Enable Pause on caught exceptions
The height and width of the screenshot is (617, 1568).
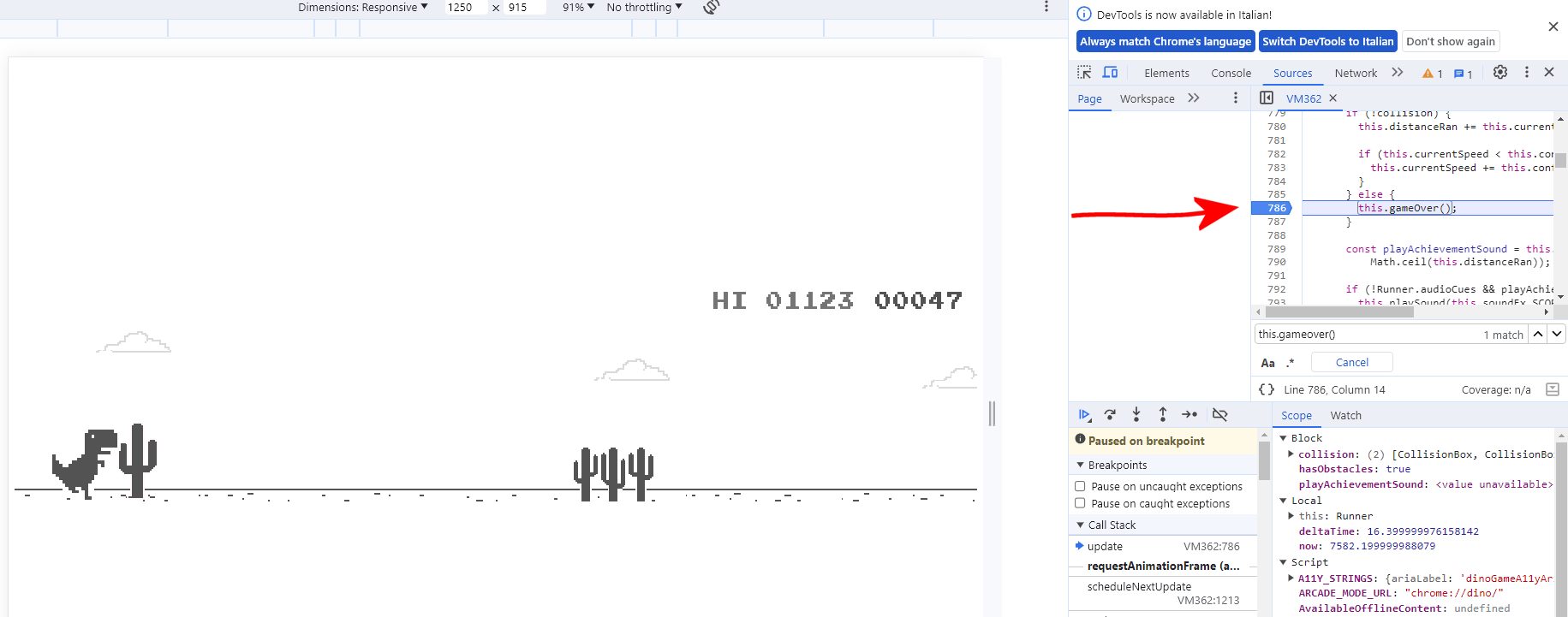tap(1080, 503)
